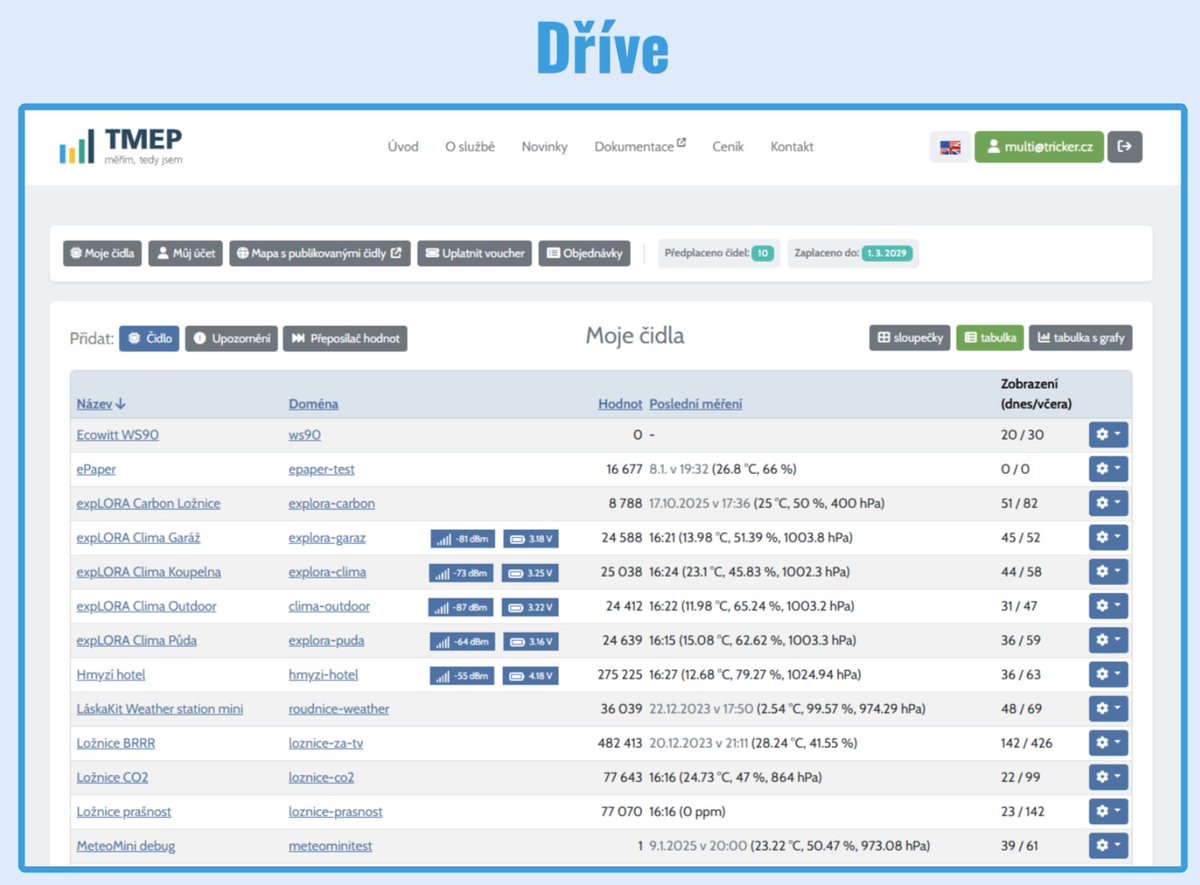The image size is (1200, 885).
Task: Open the Úvod menu item
Action: pyautogui.click(x=403, y=146)
